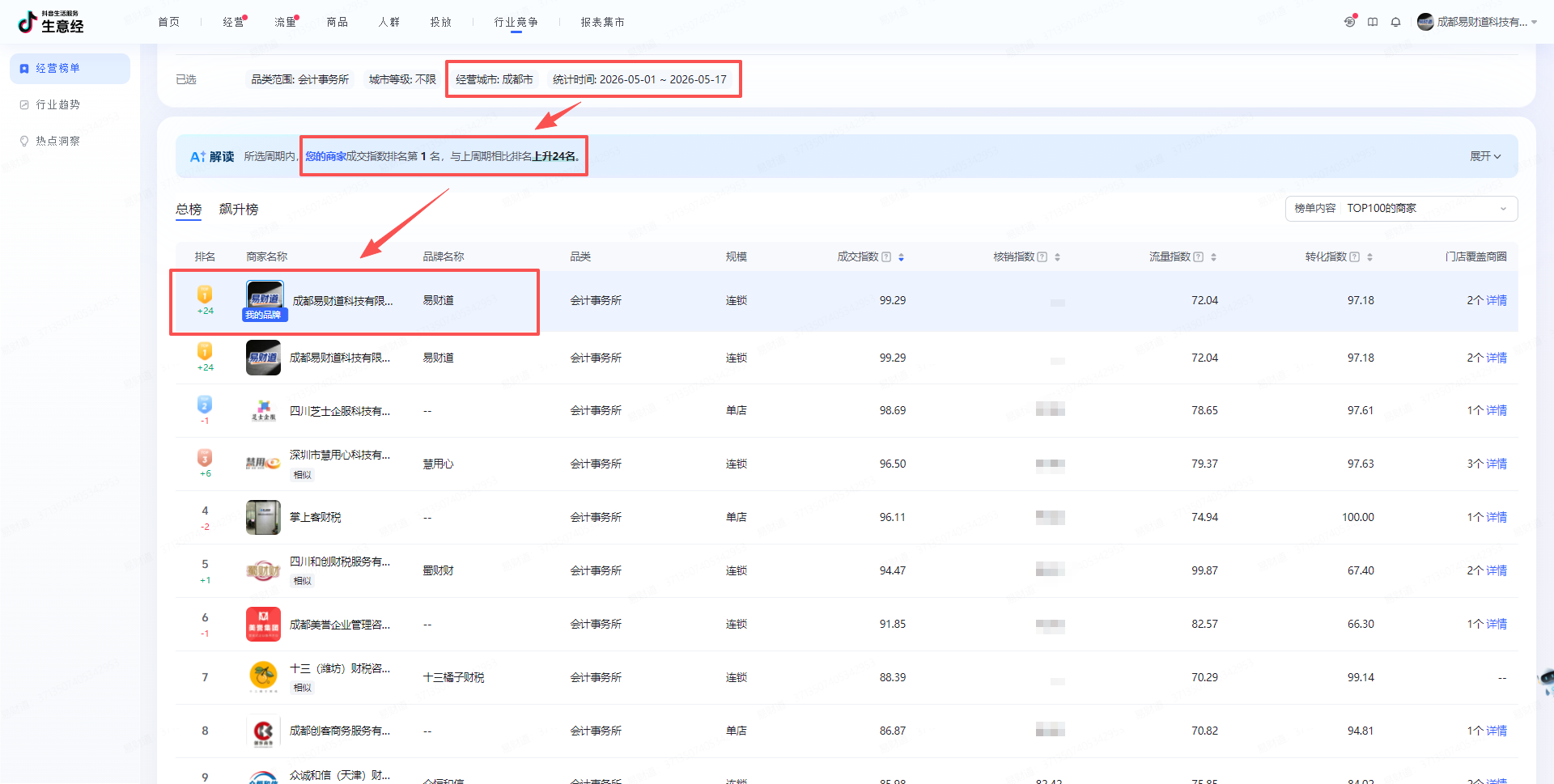Click the 深圳市慧用心 merchant logo
The width and height of the screenshot is (1554, 784).
(263, 464)
